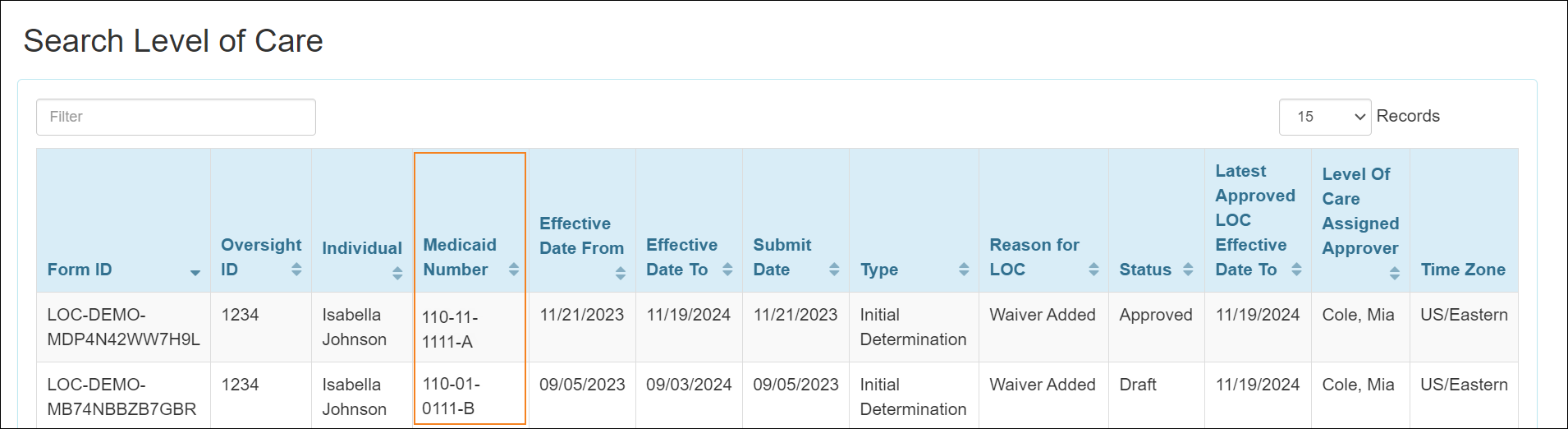1568x429 pixels.
Task: Click Effective Date To sort icon
Action: coord(727,270)
